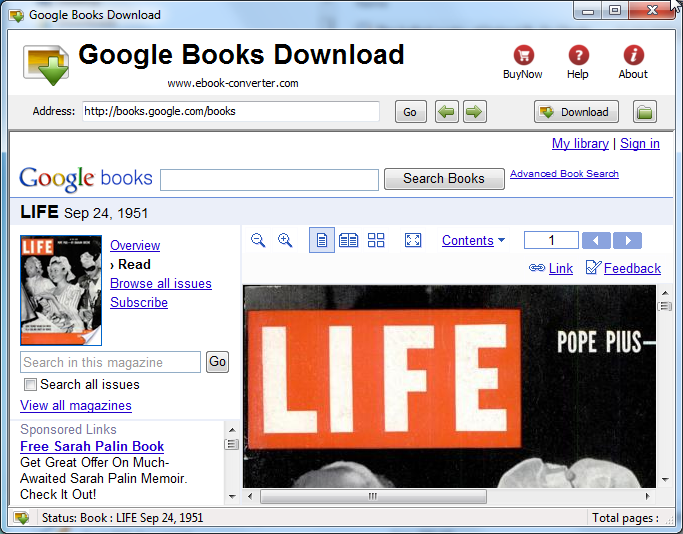Click the Feedback text link
This screenshot has height=534, width=683.
coord(632,268)
